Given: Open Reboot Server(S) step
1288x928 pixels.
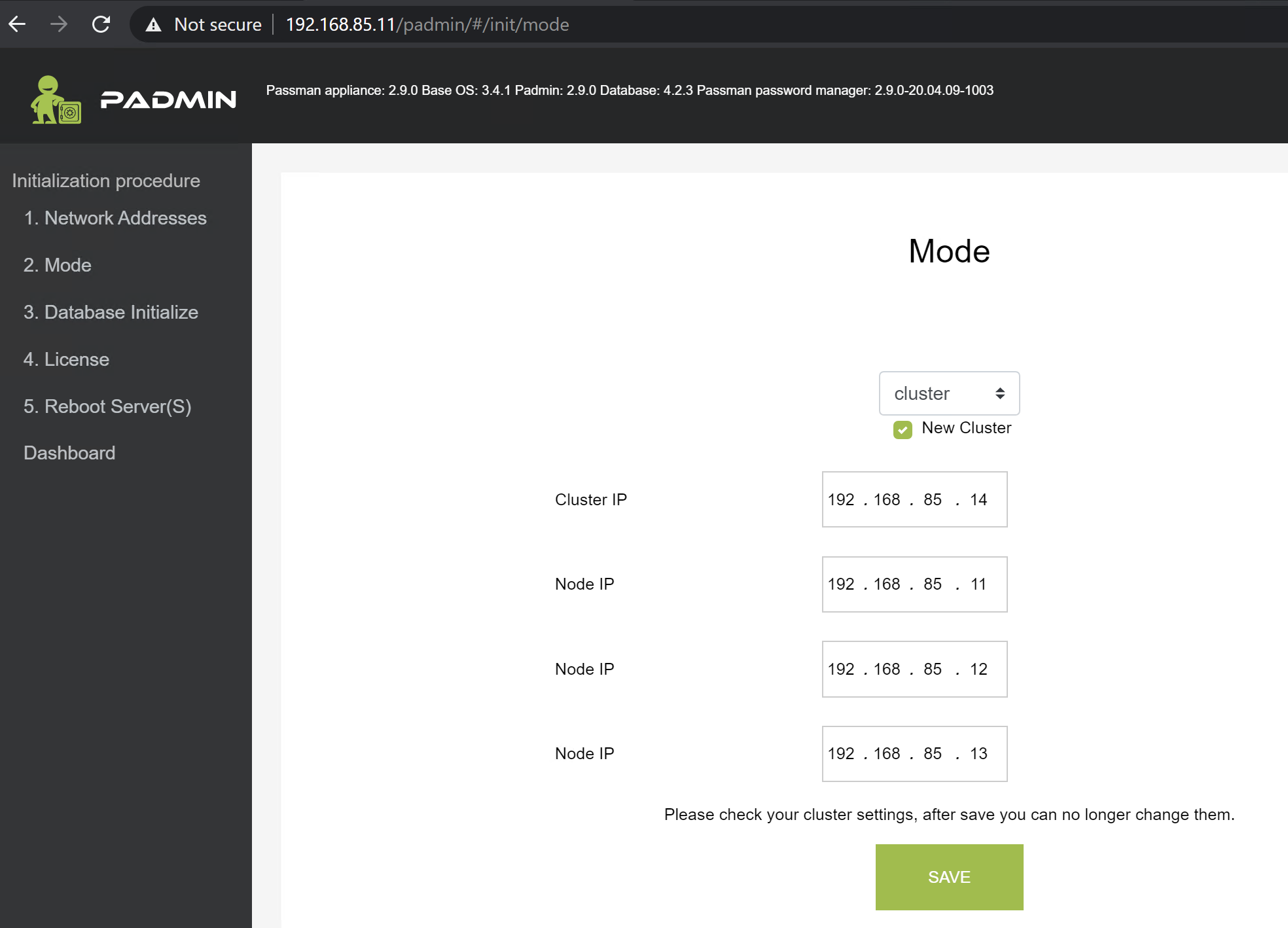Looking at the screenshot, I should pyautogui.click(x=107, y=406).
